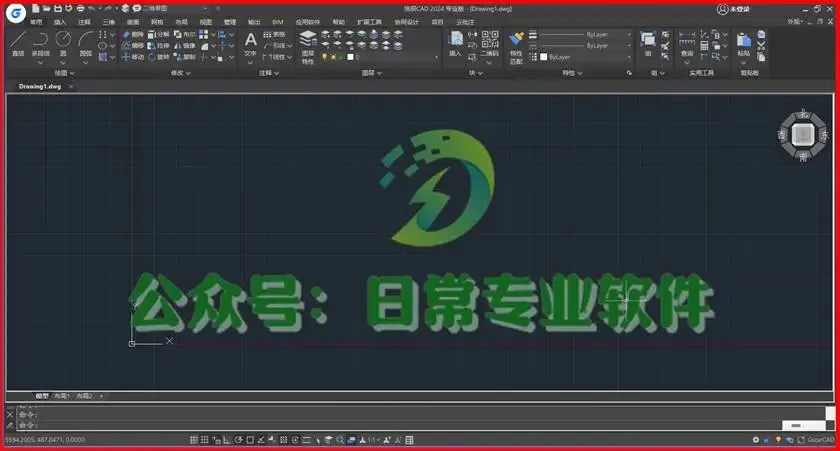Open the Appearance (外观) menu
Viewport: 840px width, 451px height.
(794, 21)
